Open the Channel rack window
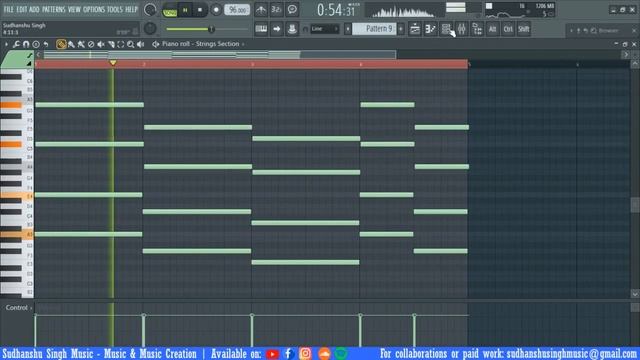The image size is (640, 360). [x=446, y=29]
